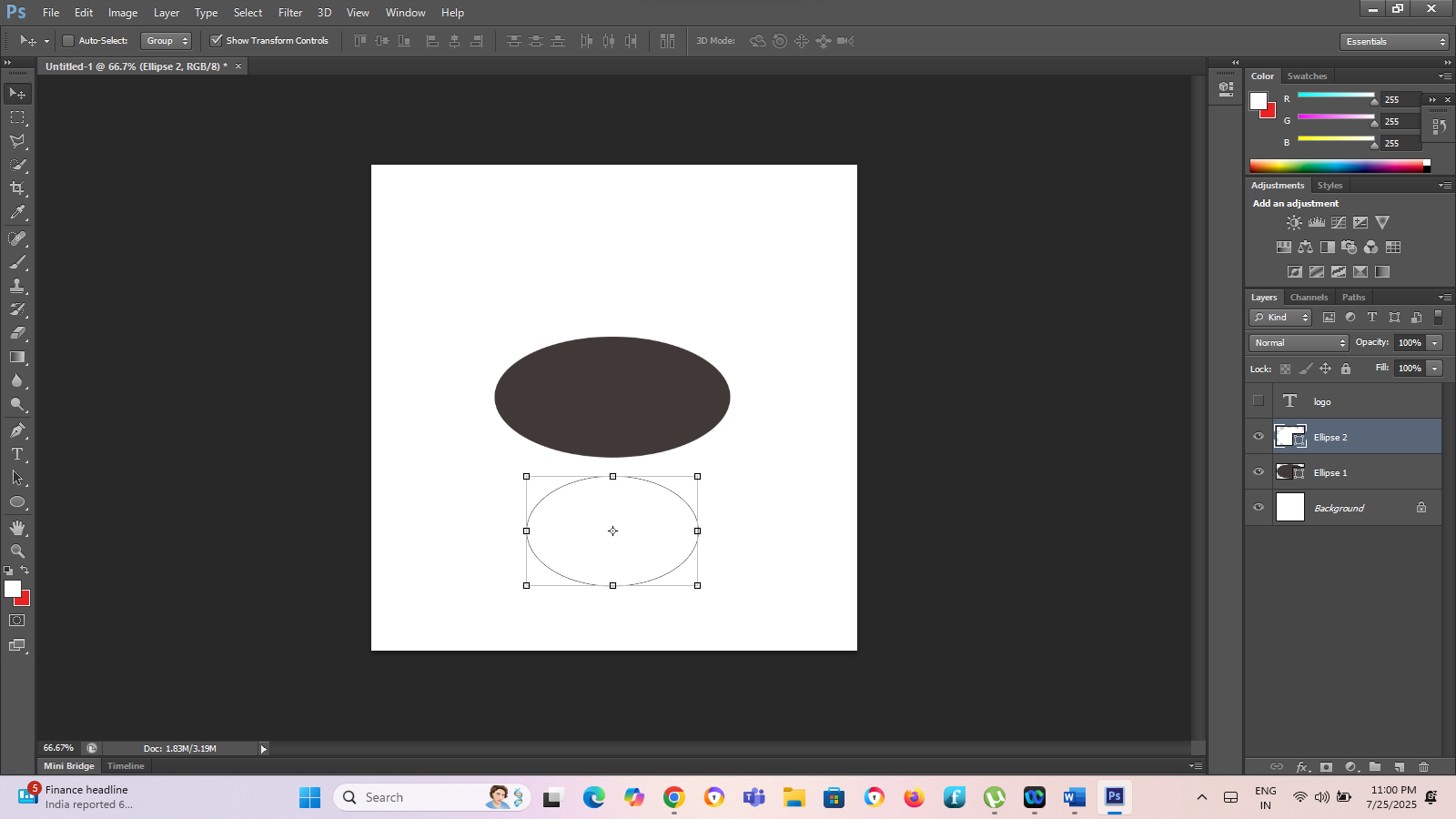The height and width of the screenshot is (819, 1456).
Task: Select the Horizontal Type tool
Action: pos(17,454)
